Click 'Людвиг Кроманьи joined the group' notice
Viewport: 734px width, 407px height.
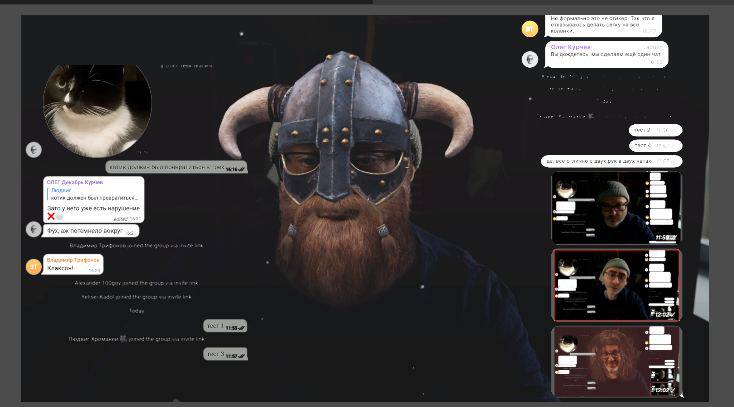tap(136, 339)
